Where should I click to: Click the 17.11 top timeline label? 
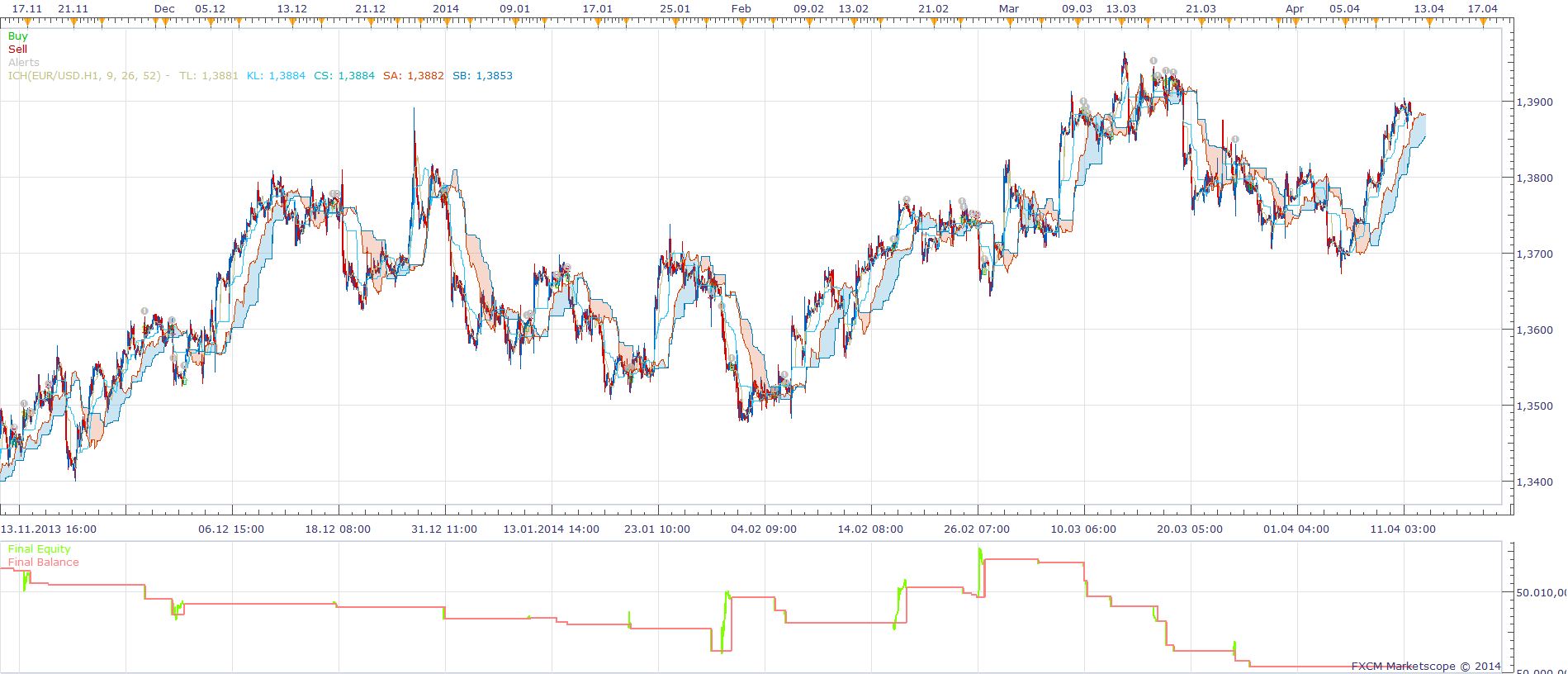[26, 9]
